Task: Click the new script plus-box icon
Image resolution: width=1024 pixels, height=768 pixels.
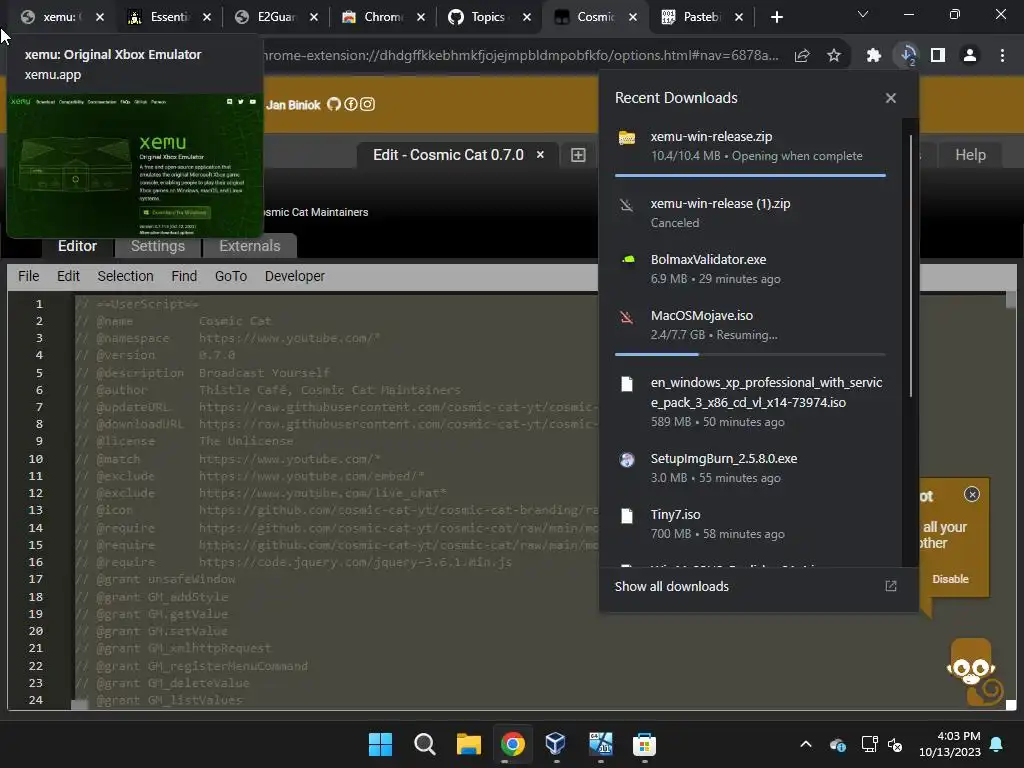Action: [x=578, y=155]
